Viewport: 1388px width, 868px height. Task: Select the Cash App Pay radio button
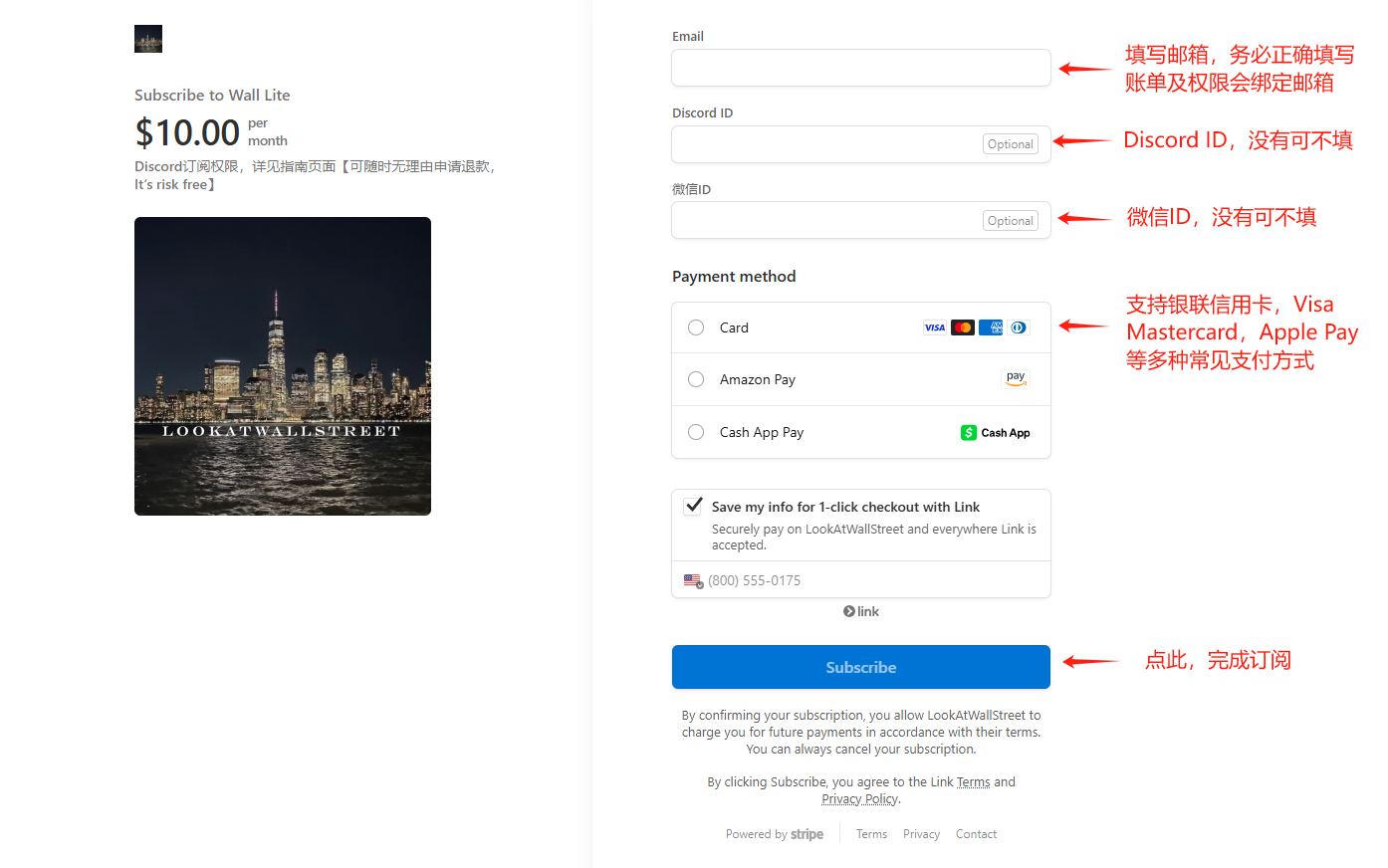tap(696, 432)
